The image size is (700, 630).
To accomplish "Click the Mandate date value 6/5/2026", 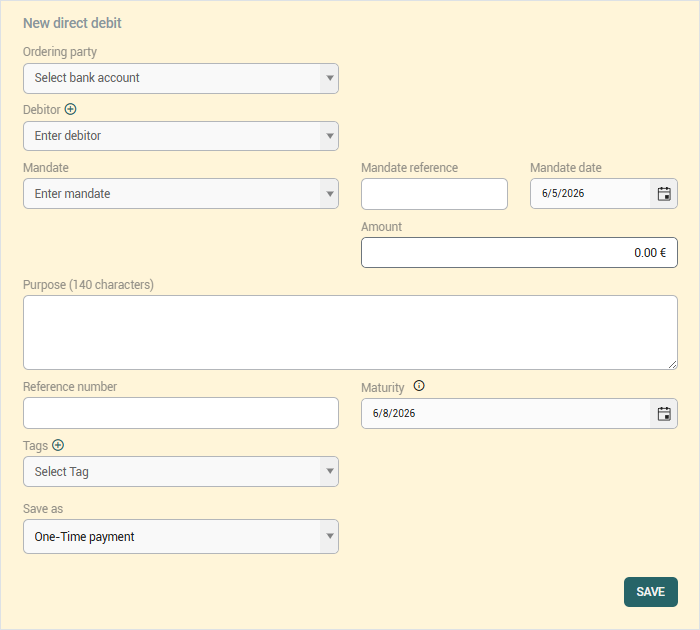I will click(563, 193).
